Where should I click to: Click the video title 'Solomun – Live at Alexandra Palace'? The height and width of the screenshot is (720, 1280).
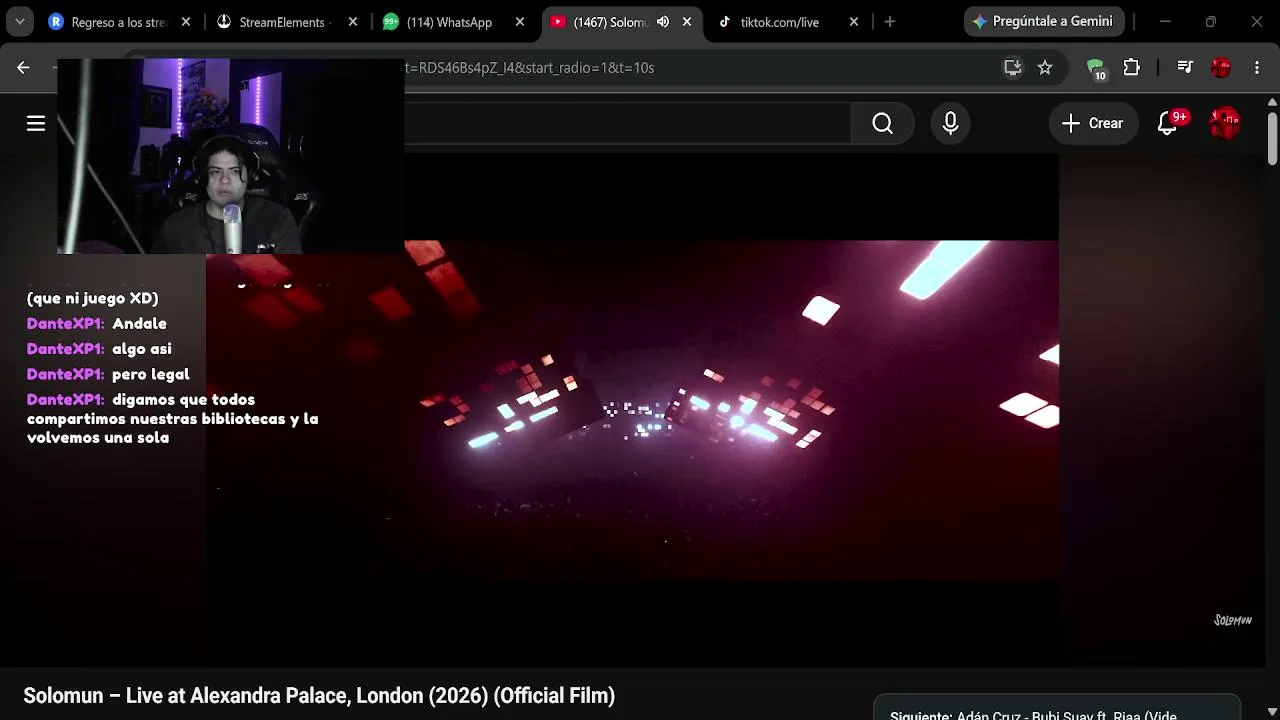pos(319,696)
